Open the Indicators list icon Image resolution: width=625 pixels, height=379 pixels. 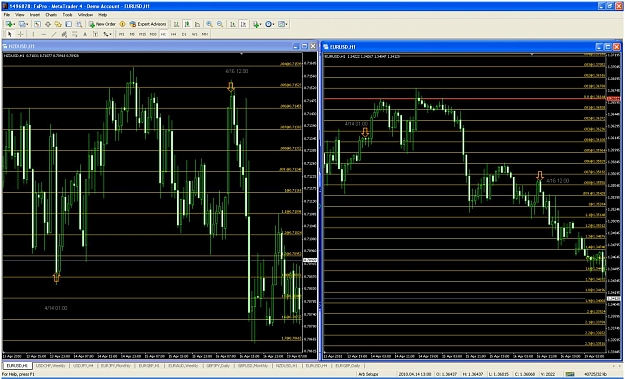(256, 24)
